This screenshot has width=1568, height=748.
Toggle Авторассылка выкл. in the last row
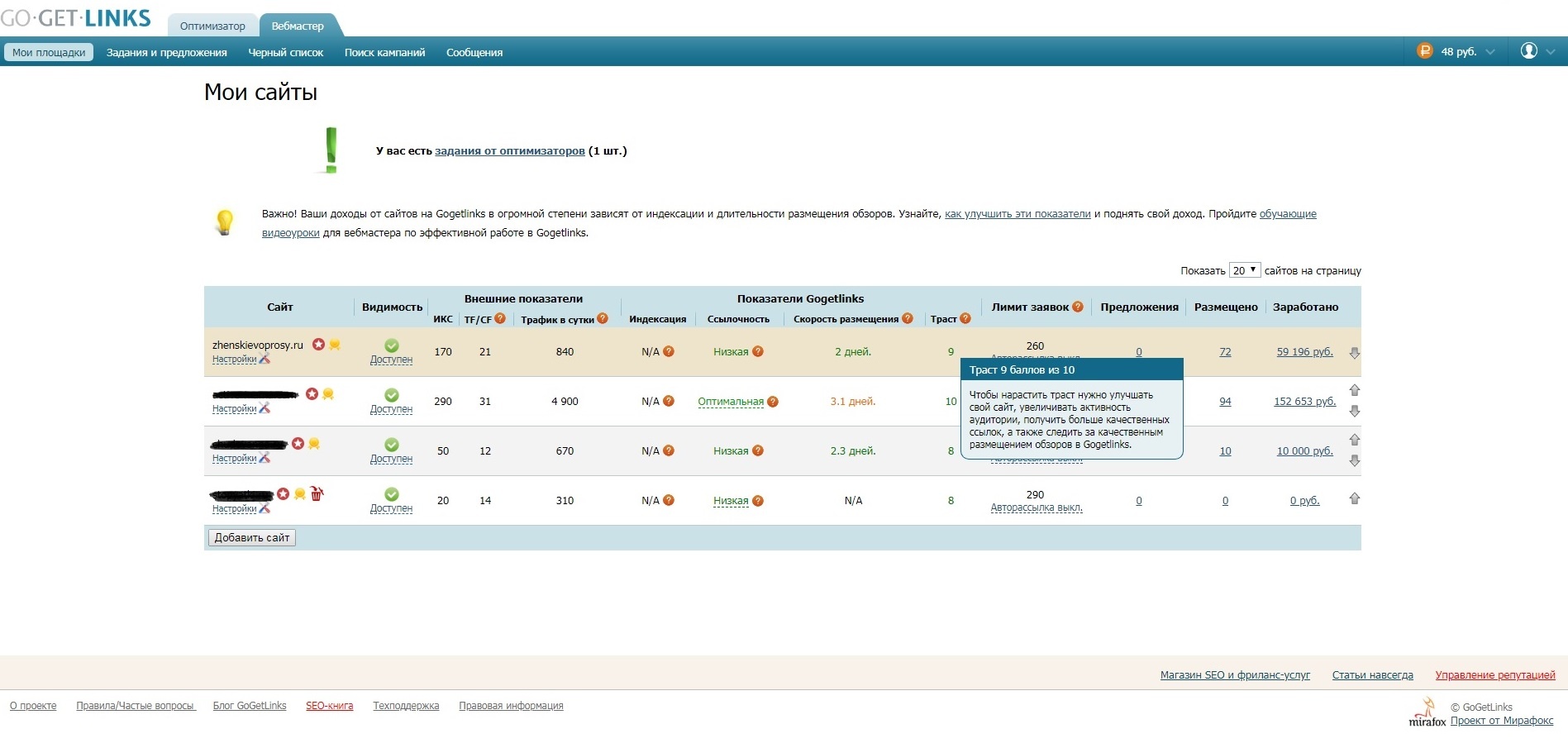[1036, 507]
